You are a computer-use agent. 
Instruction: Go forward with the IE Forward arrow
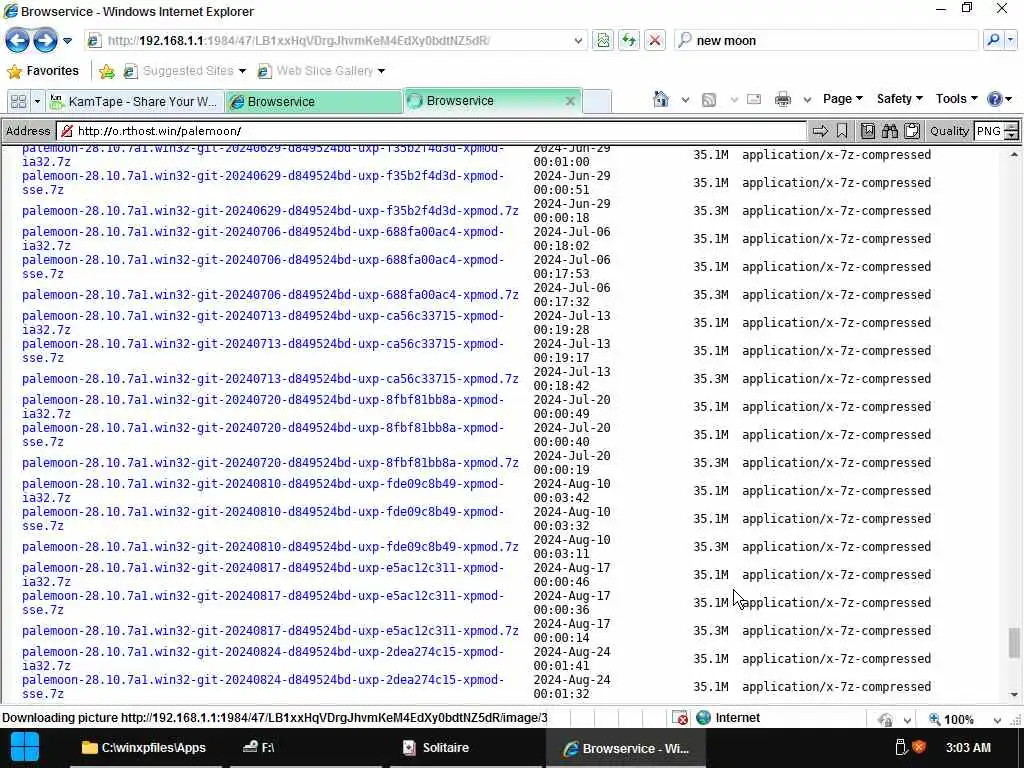pyautogui.click(x=45, y=40)
